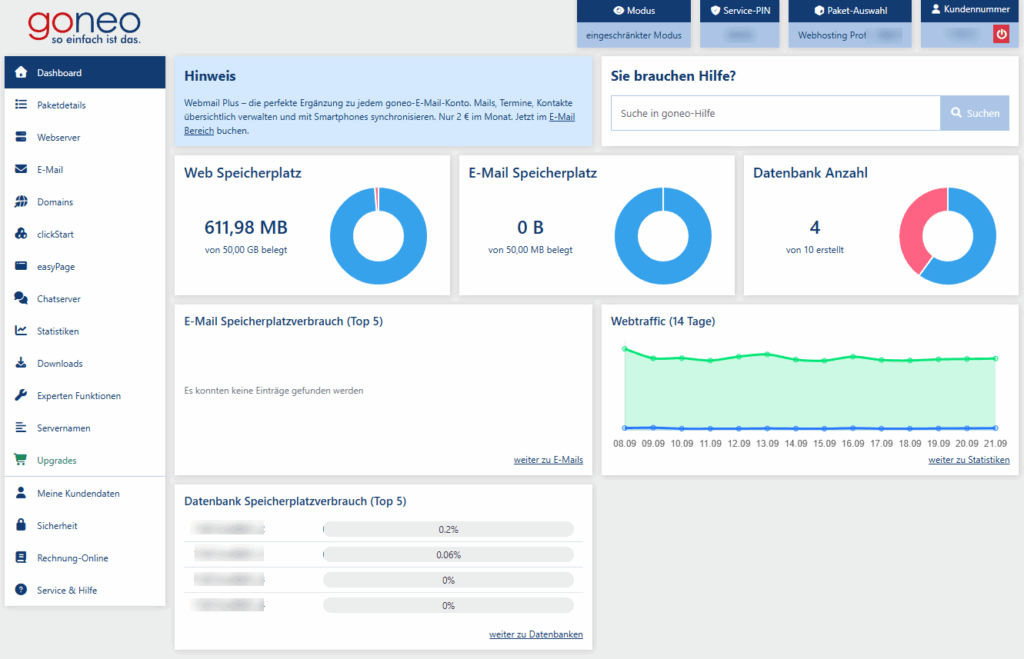The image size is (1024, 659).
Task: Open Paketdetails menu entry
Action: coord(62,105)
